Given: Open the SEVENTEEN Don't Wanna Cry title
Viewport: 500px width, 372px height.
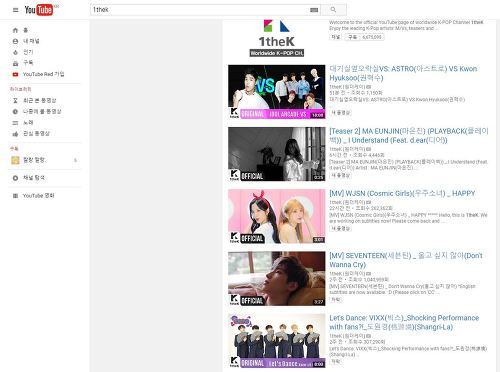Looking at the screenshot, I should click(x=406, y=260).
